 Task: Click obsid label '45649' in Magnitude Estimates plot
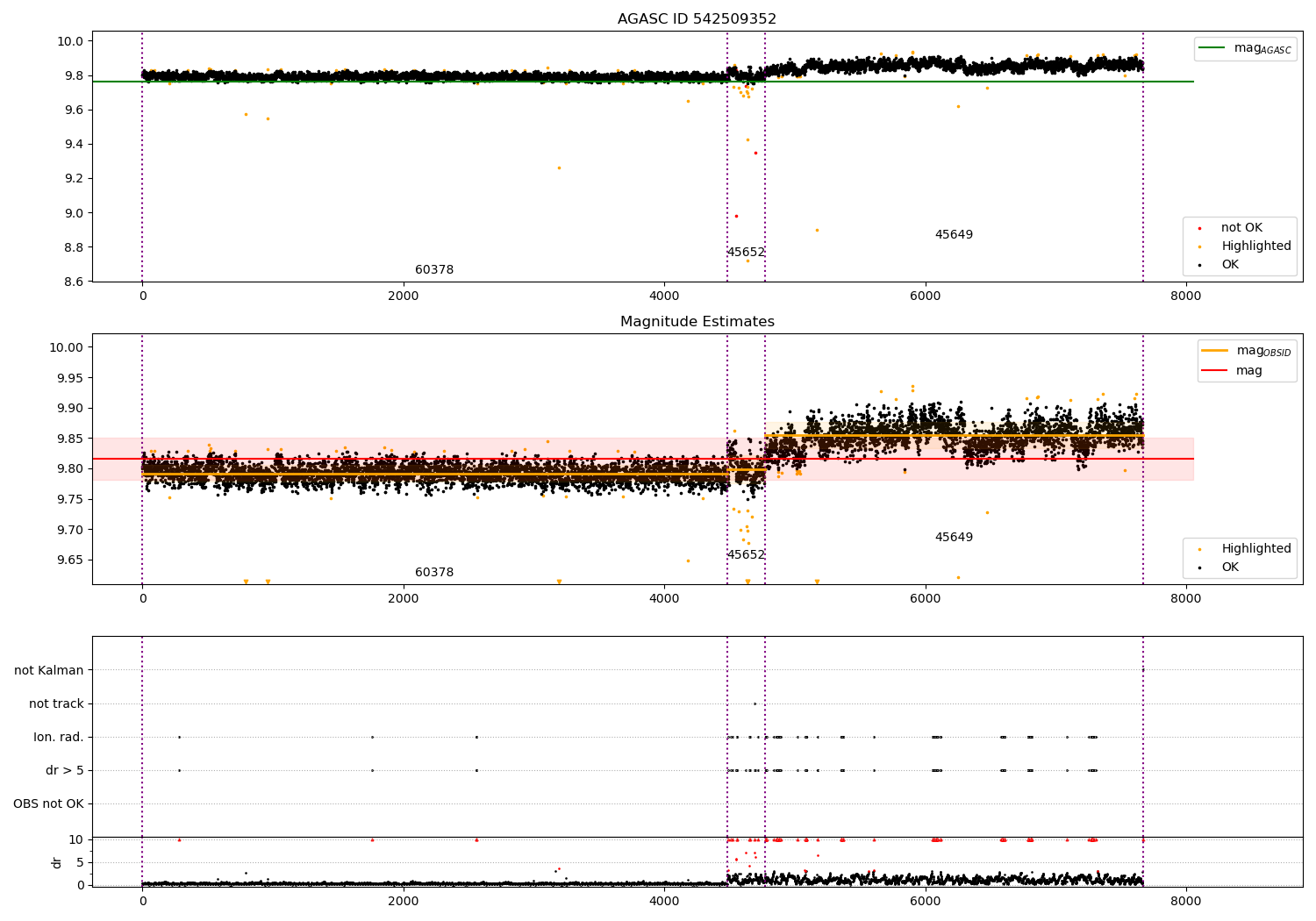[954, 538]
